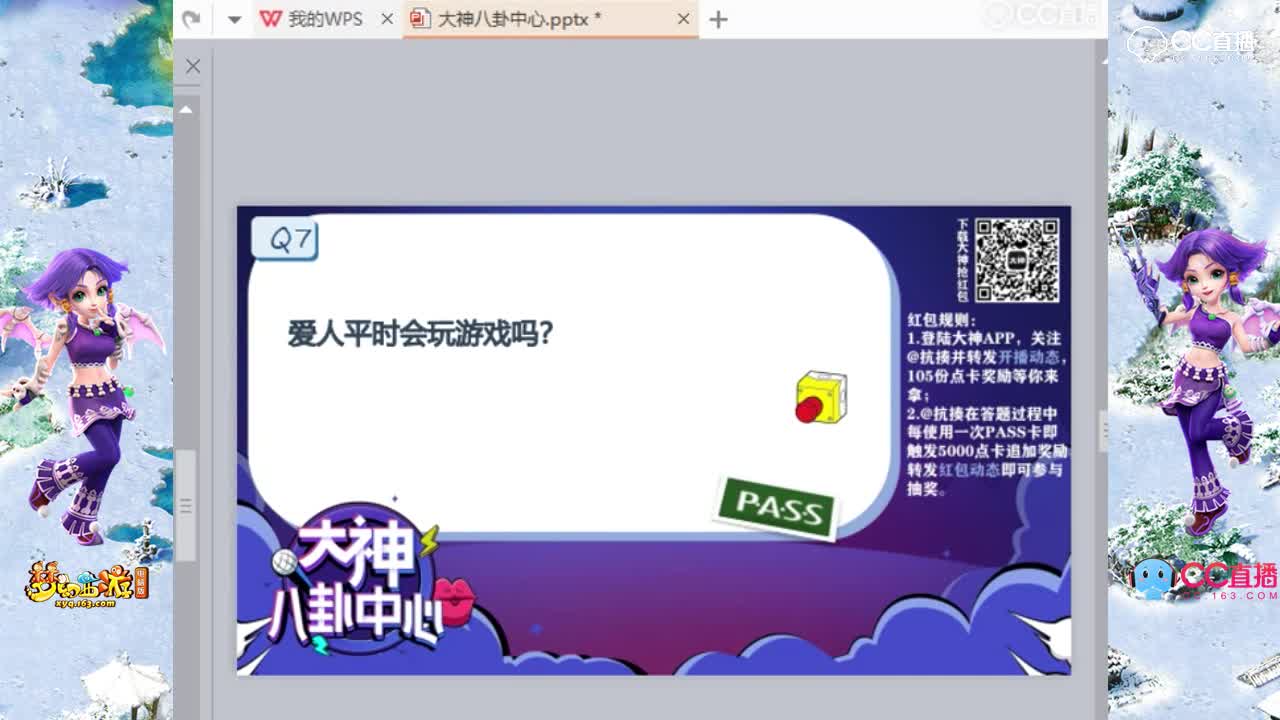Click the panel scroll up arrow
This screenshot has width=1280, height=720.
[x=186, y=109]
